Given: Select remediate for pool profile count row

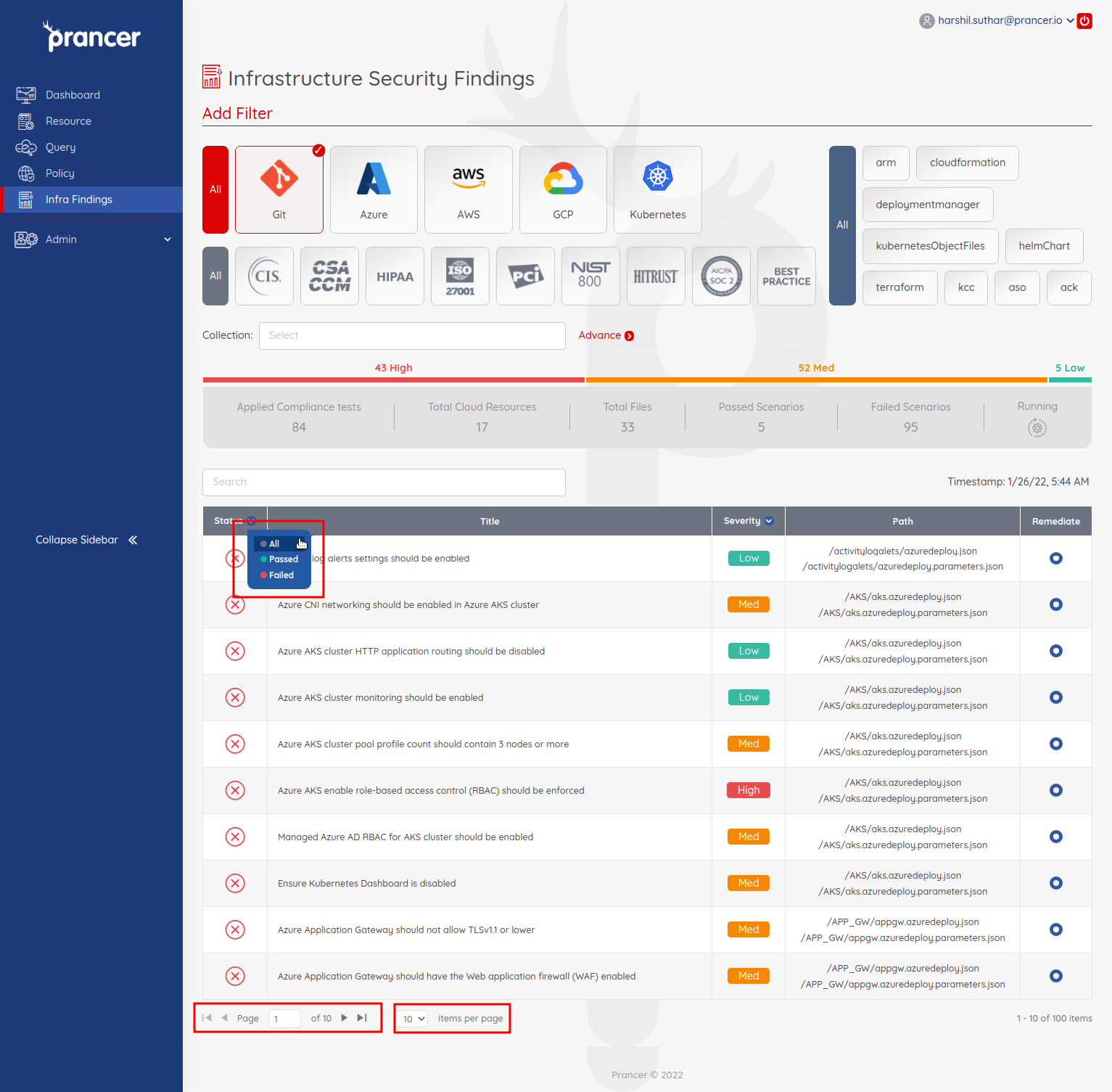Looking at the screenshot, I should (x=1056, y=744).
